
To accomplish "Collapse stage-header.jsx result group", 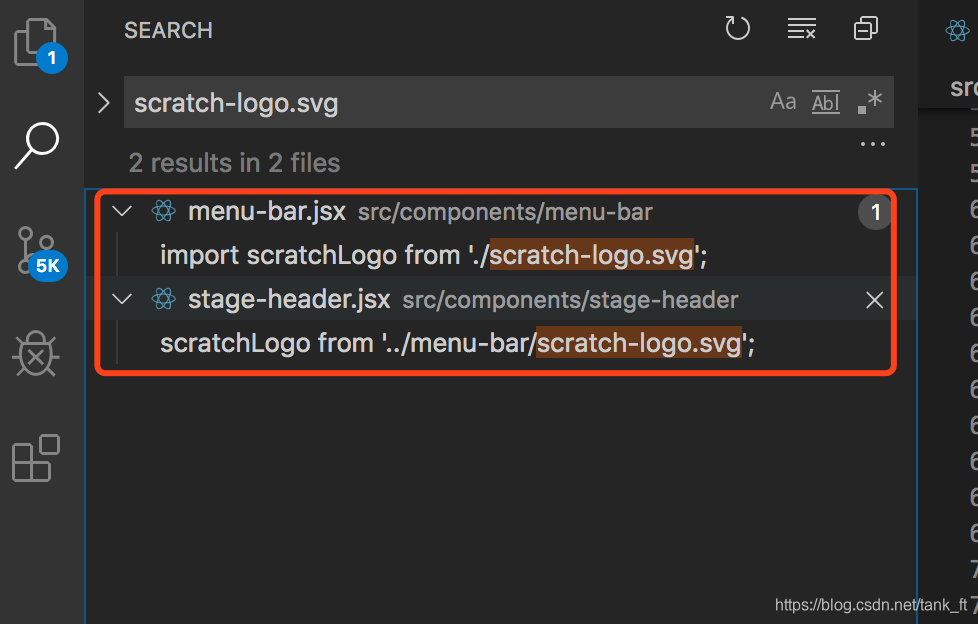I will point(122,299).
